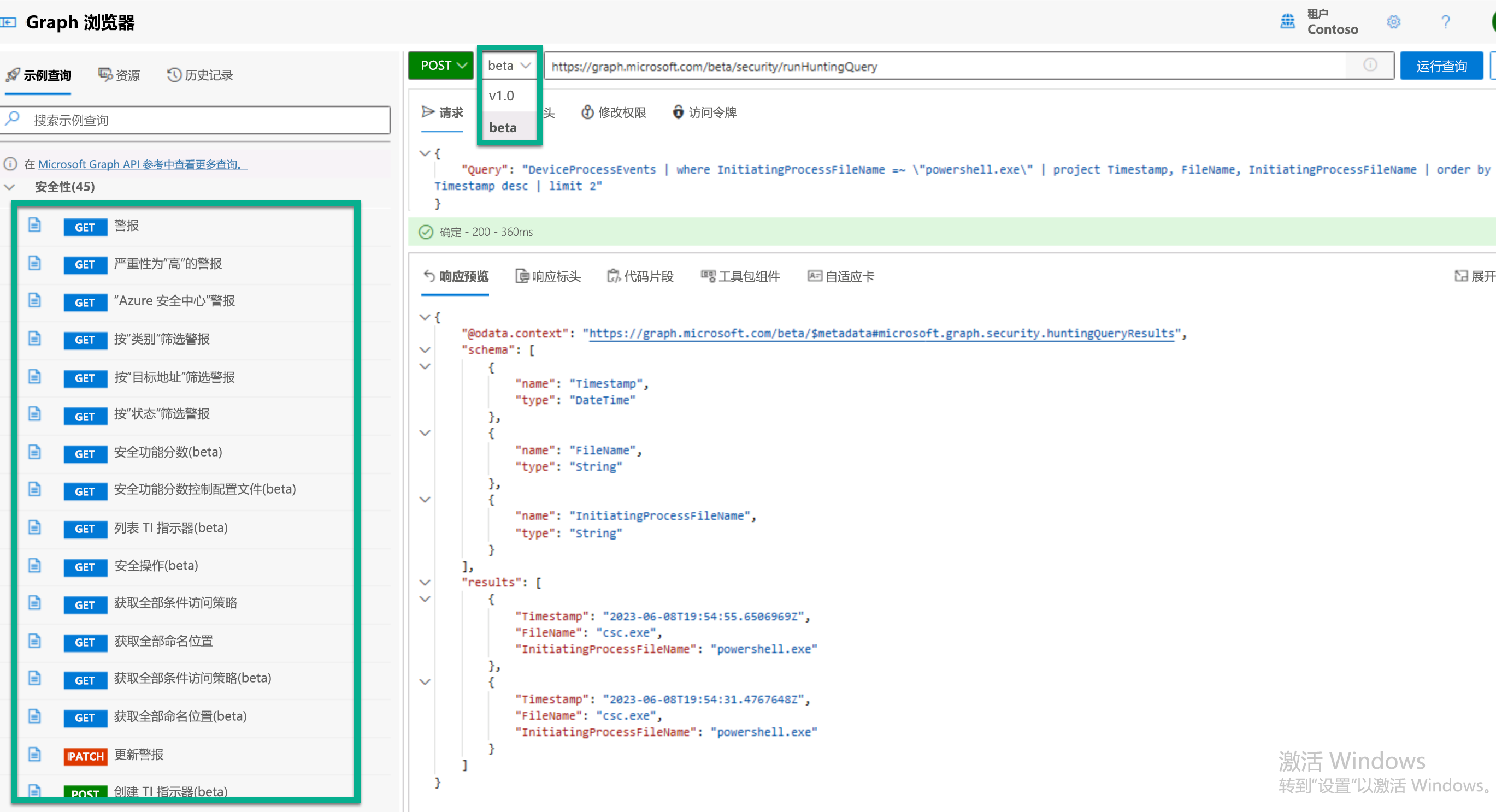The height and width of the screenshot is (812, 1496).
Task: Click document icon for 获取全部条件访问策略(beta)
Action: [35, 678]
